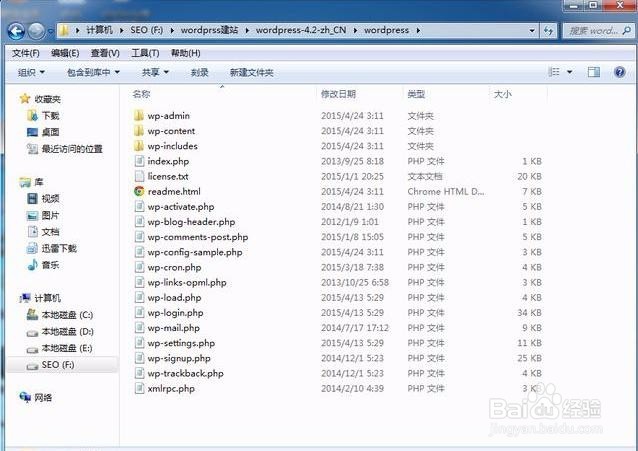Click the license.txt file icon
The image size is (638, 451).
pyautogui.click(x=139, y=176)
